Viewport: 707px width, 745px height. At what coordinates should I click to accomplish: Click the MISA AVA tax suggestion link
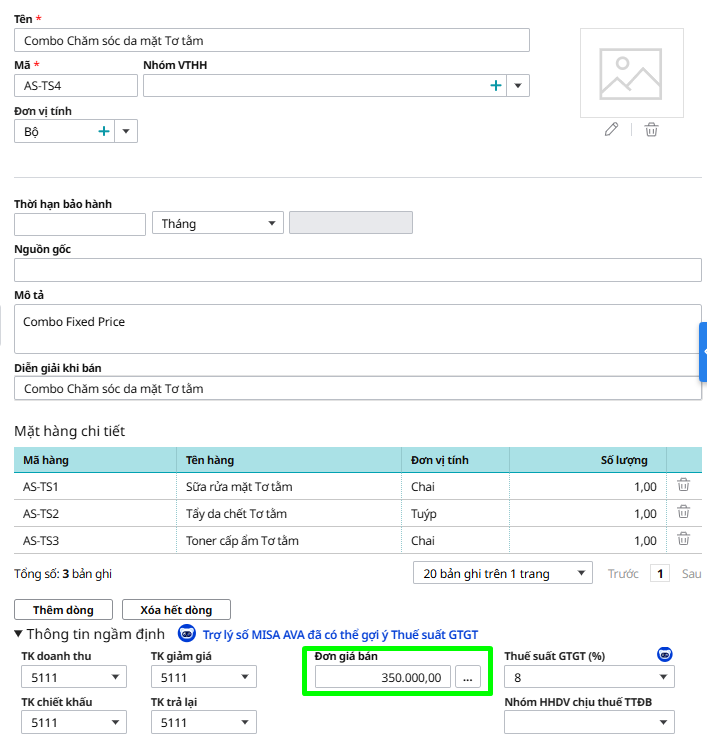[340, 635]
